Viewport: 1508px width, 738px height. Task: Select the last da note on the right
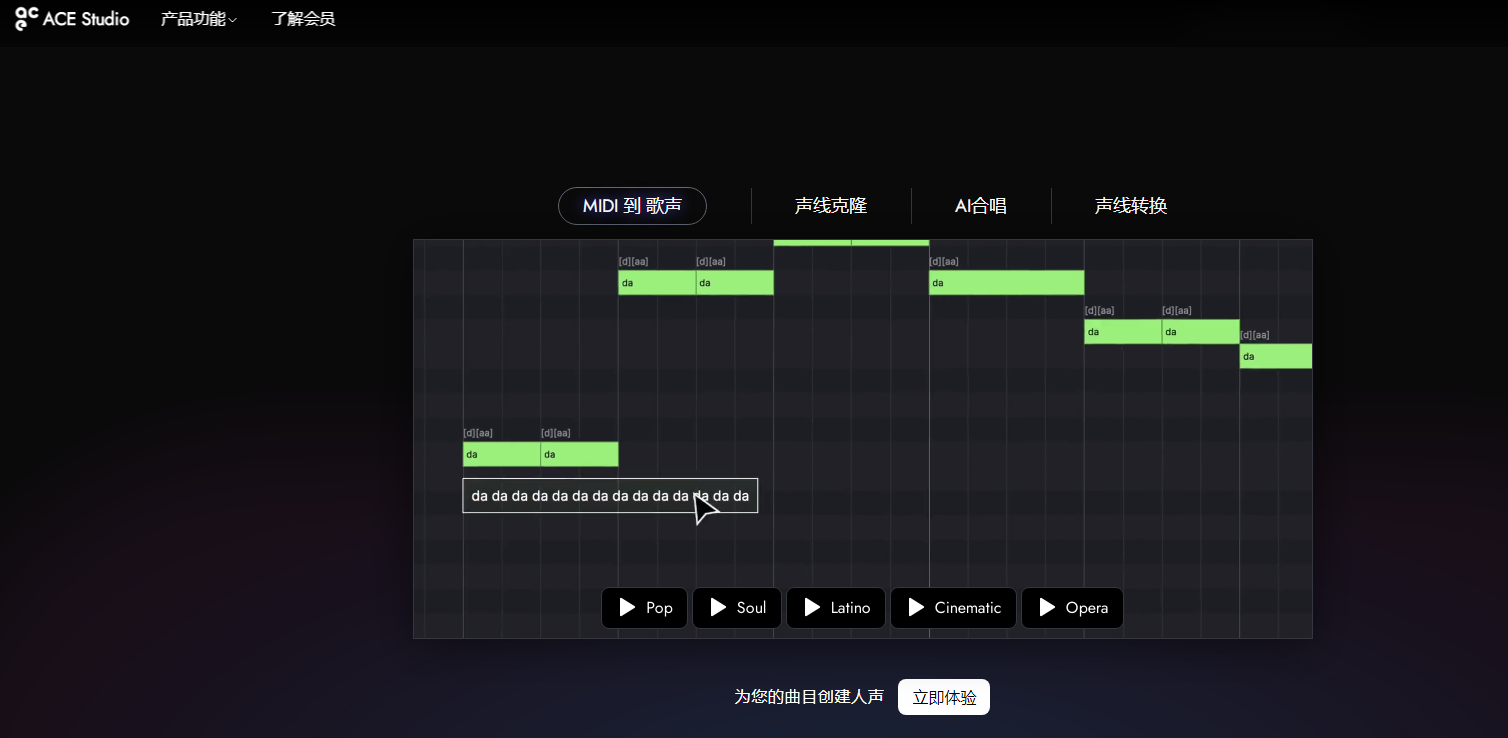coord(1275,355)
